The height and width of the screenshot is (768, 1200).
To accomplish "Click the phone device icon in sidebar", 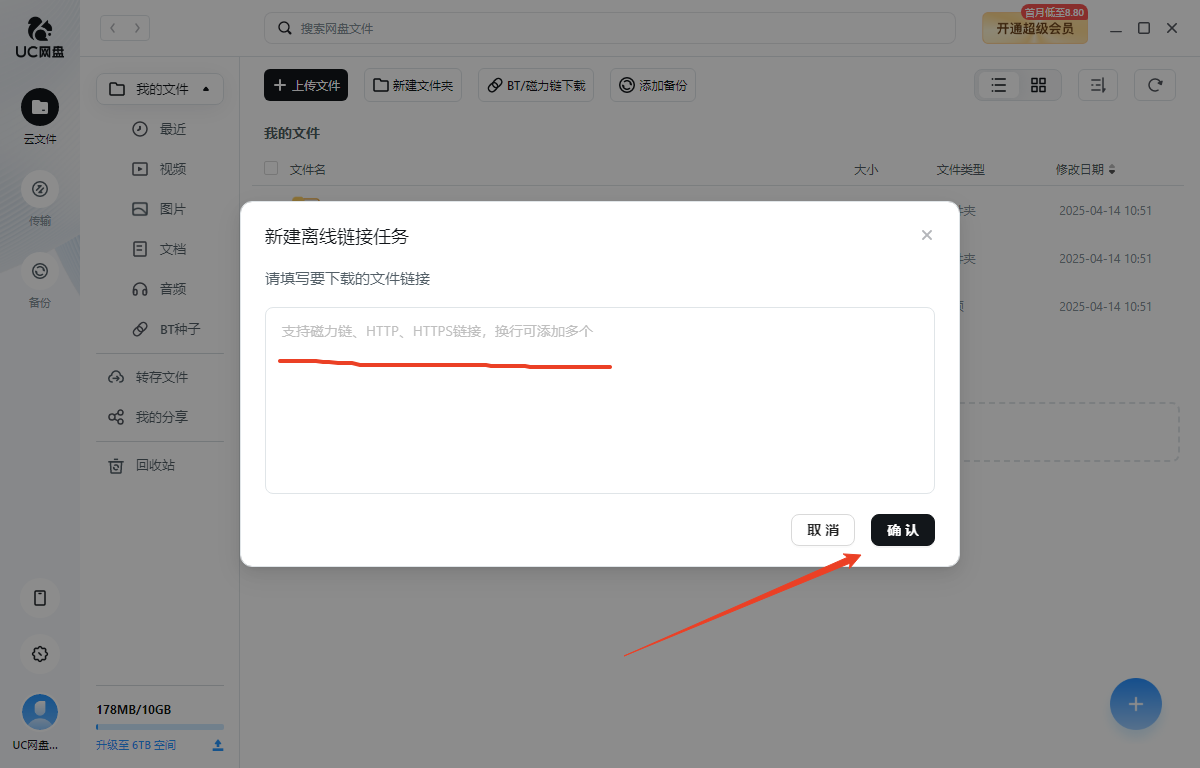I will [40, 598].
